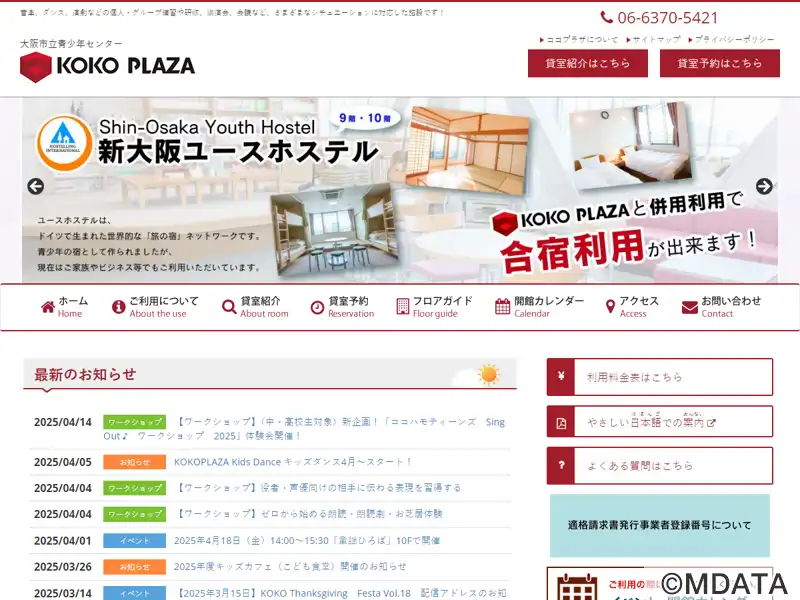Open アクセス Access menu item
The height and width of the screenshot is (600, 800).
tap(632, 307)
